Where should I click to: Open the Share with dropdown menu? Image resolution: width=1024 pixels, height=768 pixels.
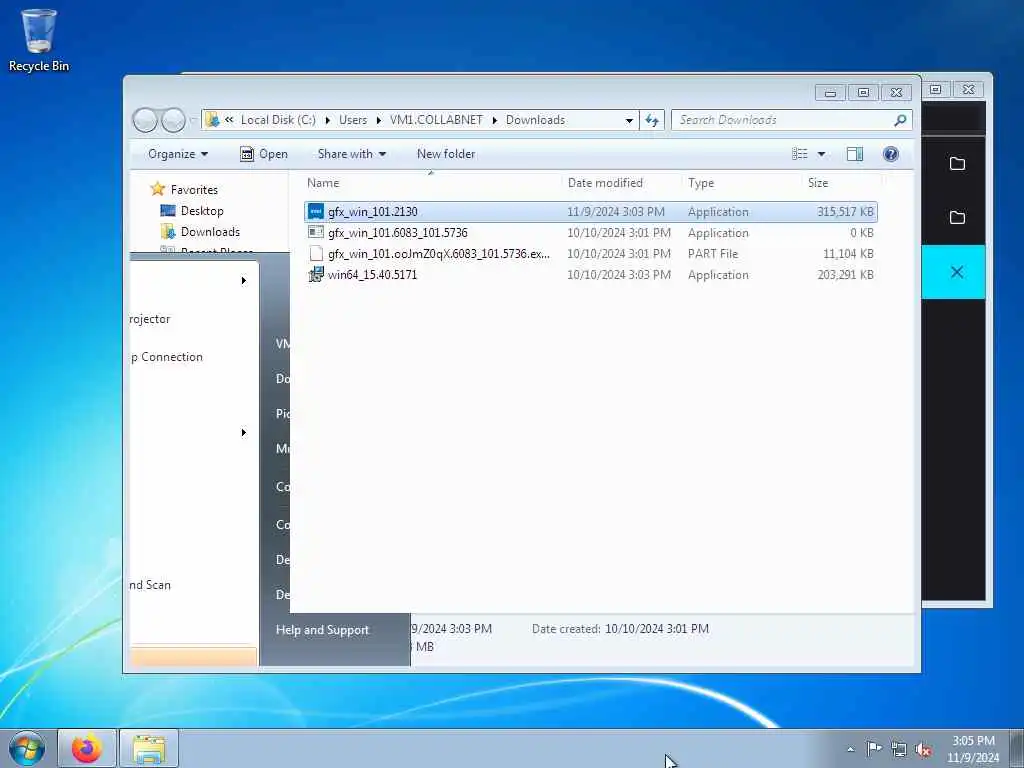tap(351, 154)
